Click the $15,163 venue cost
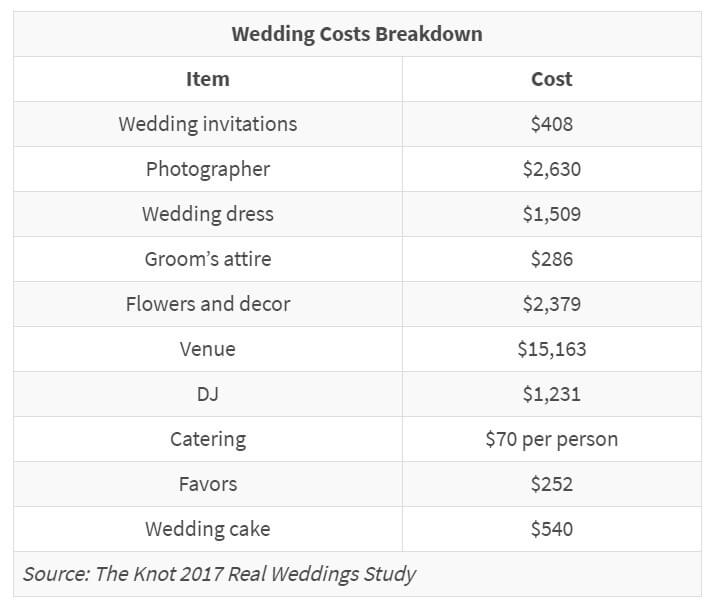This screenshot has width=715, height=605. pos(552,349)
